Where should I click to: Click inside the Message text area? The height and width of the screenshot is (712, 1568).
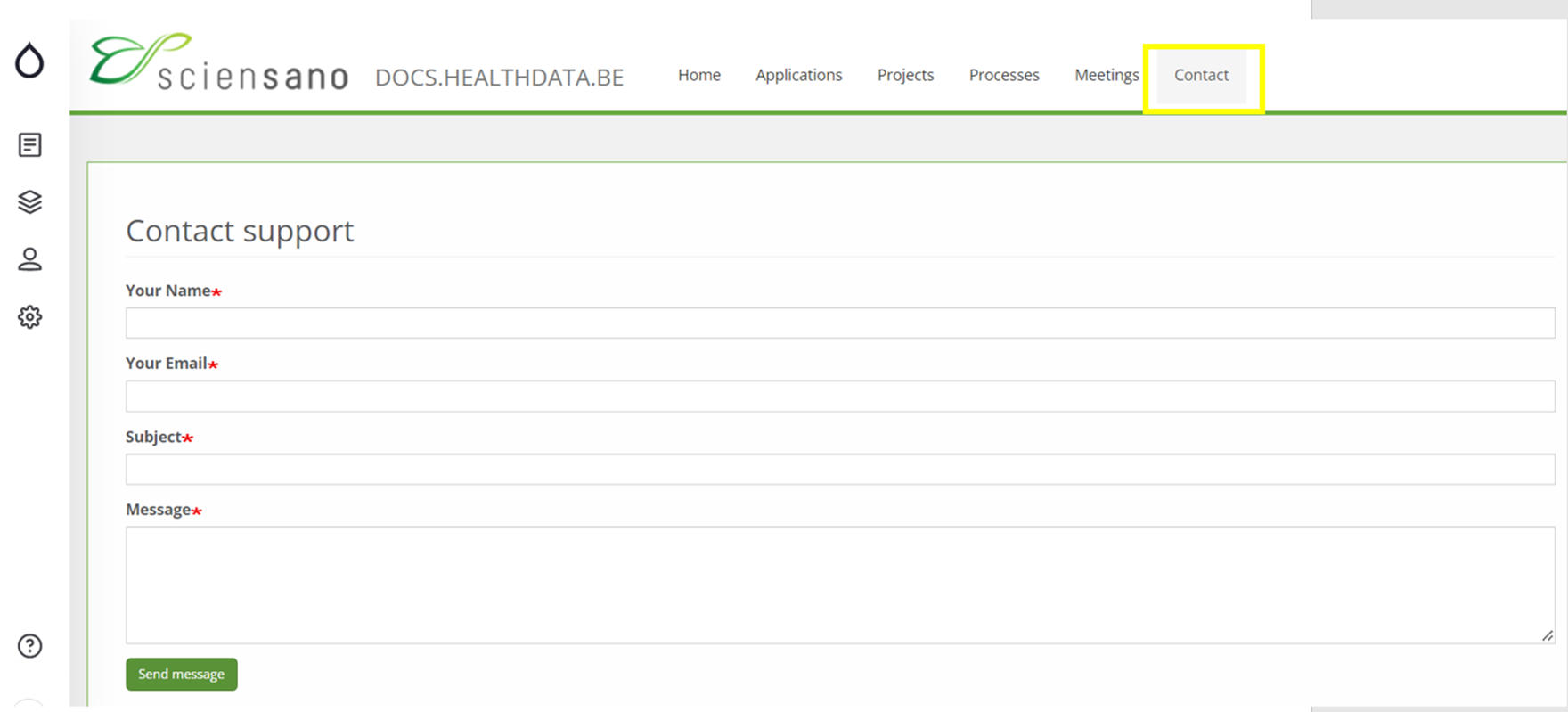(839, 585)
